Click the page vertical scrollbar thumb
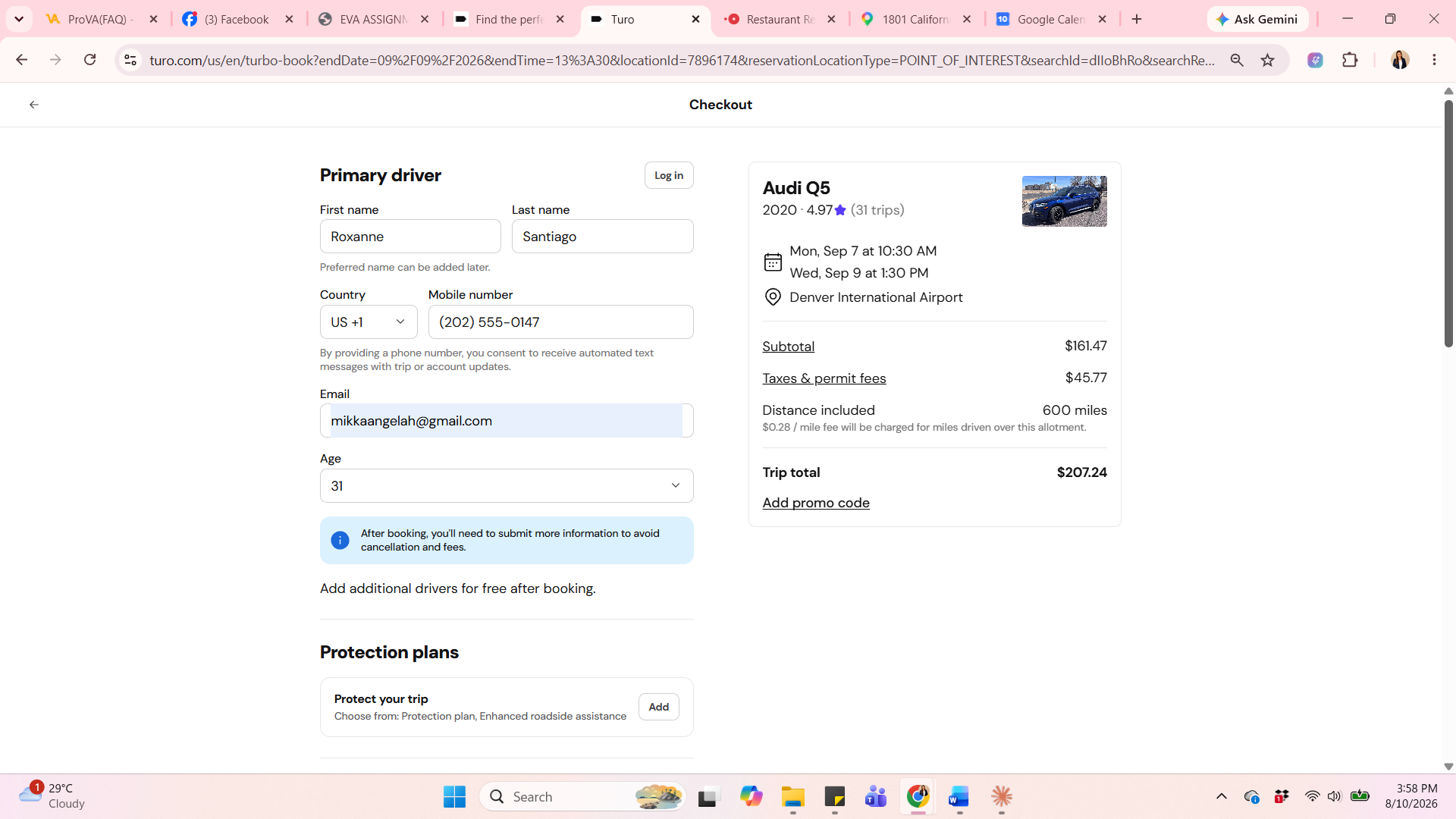 click(1448, 224)
